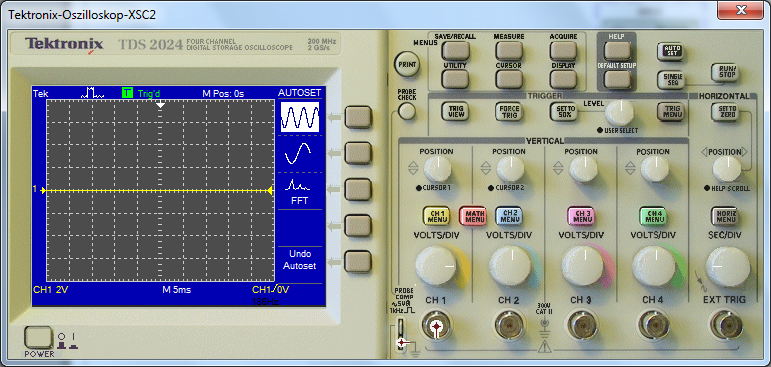771x367 pixels.
Task: Toggle the green CH4 MENU button
Action: (x=653, y=216)
